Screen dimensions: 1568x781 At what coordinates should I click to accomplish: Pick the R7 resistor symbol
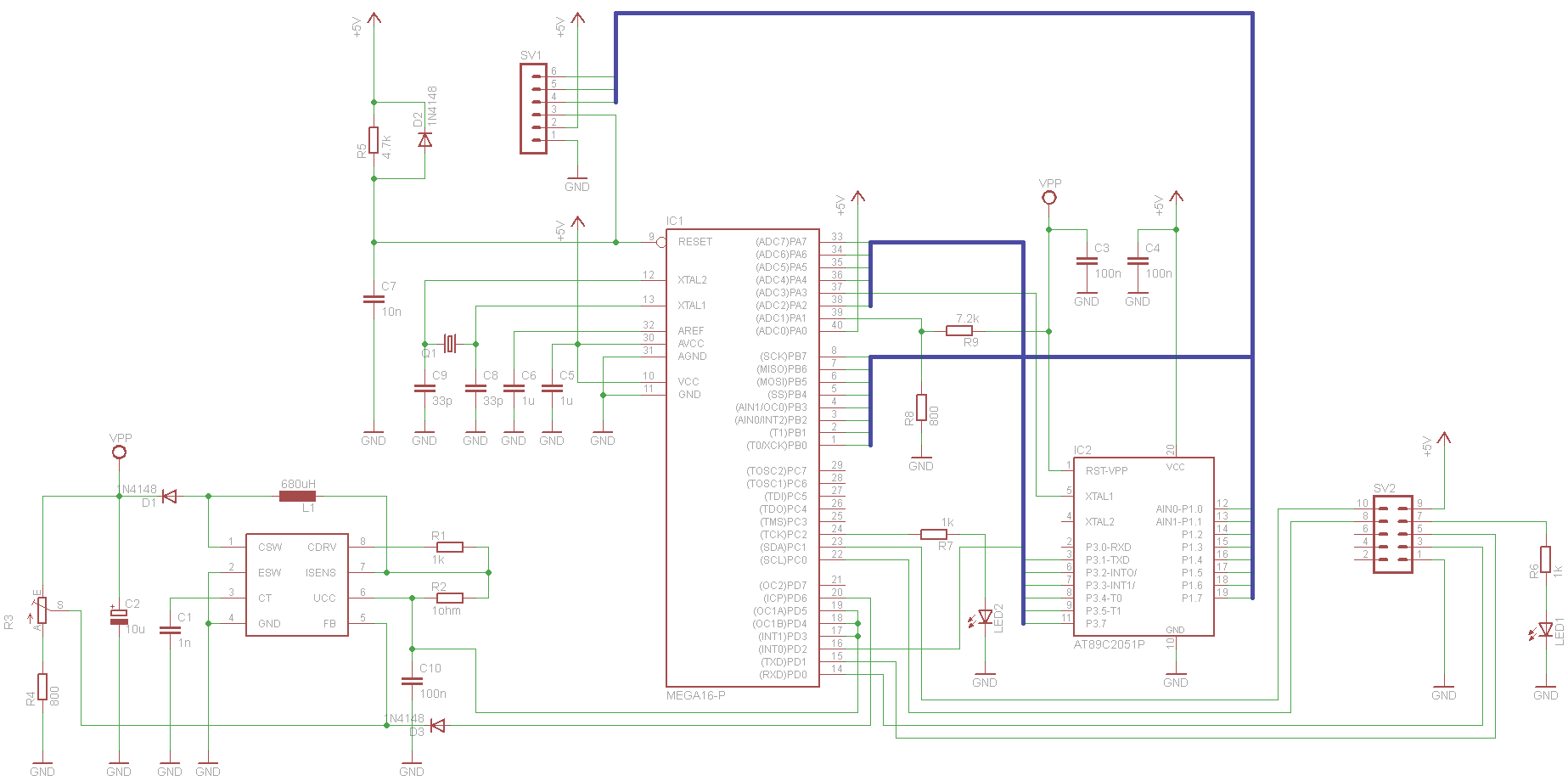coord(934,534)
